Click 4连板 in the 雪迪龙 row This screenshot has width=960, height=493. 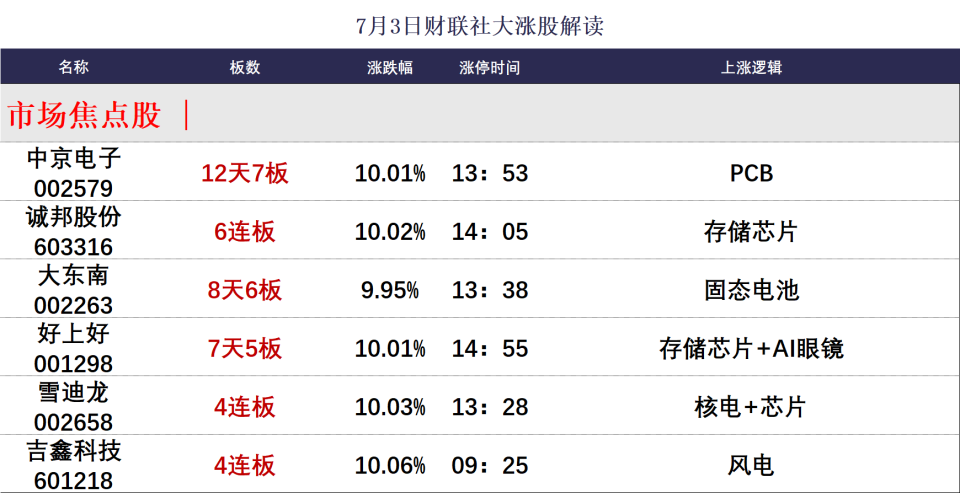[245, 407]
